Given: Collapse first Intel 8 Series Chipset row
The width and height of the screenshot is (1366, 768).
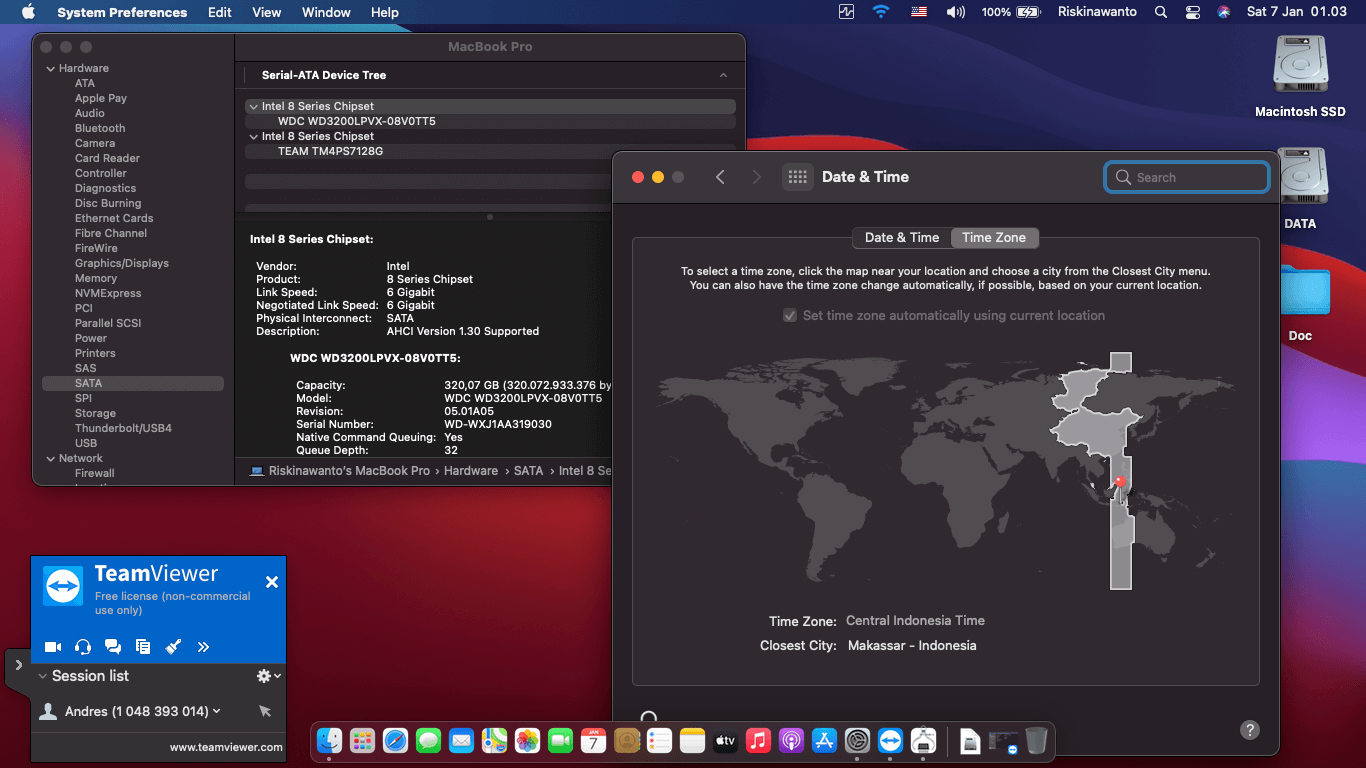Looking at the screenshot, I should pos(253,106).
